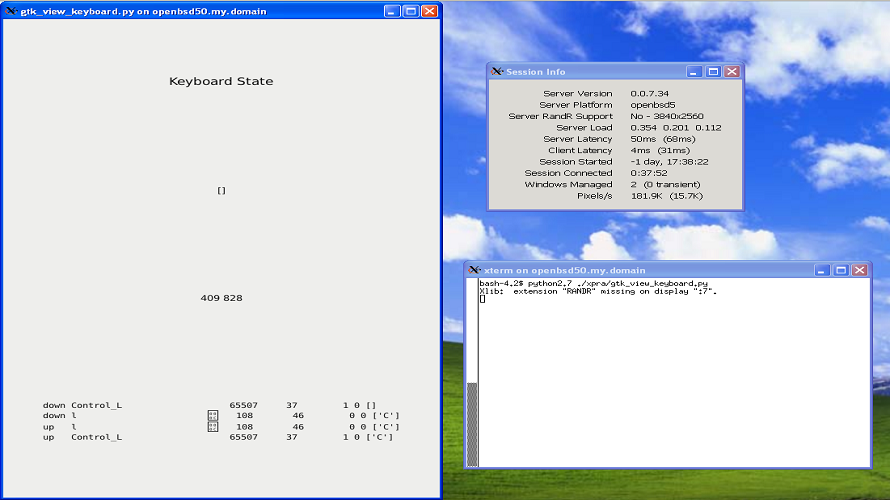The width and height of the screenshot is (890, 500).
Task: Click the 409 828 coordinates text
Action: click(221, 298)
